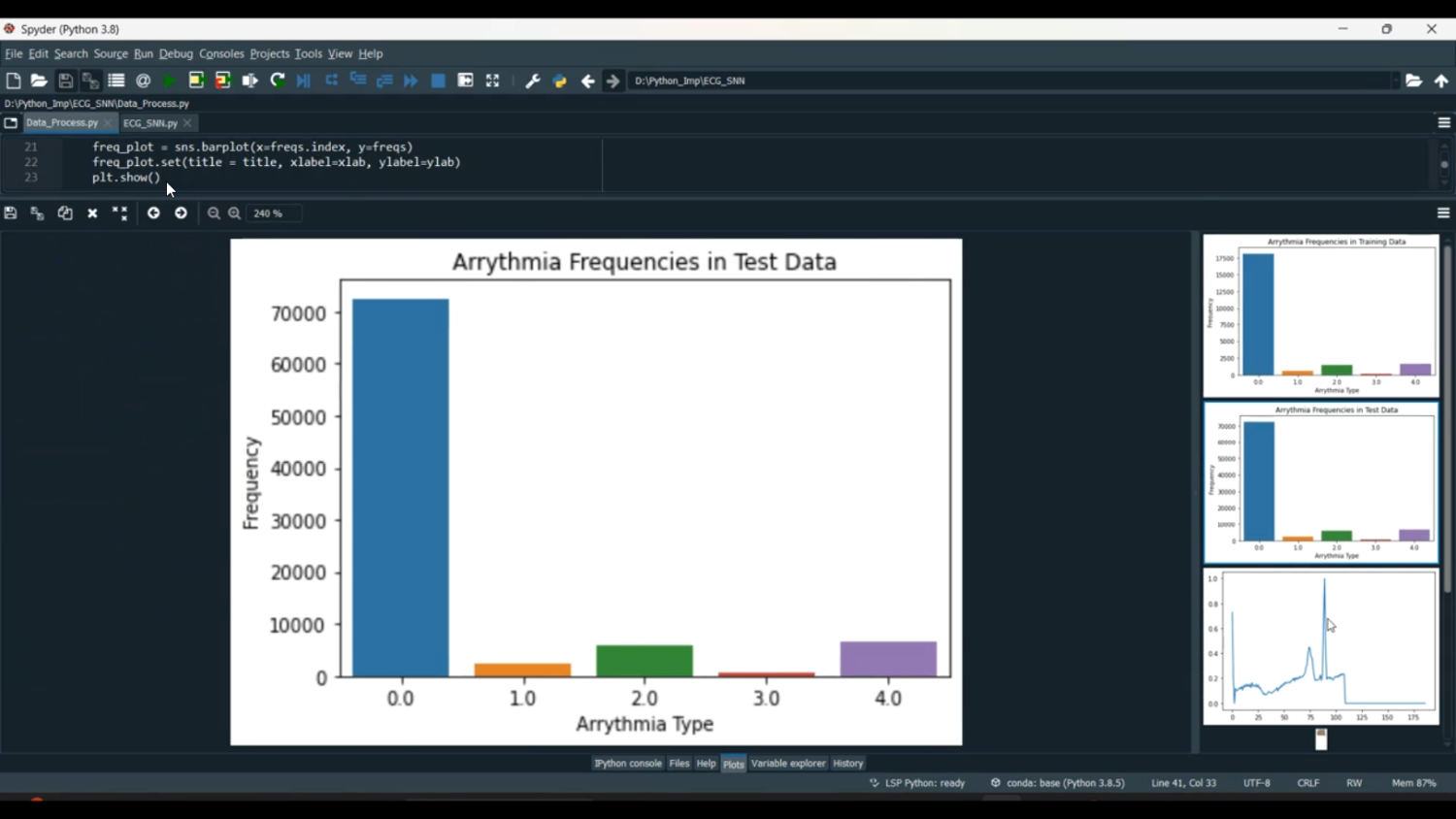The height and width of the screenshot is (819, 1456).
Task: Open the IPython console pane
Action: (x=627, y=764)
